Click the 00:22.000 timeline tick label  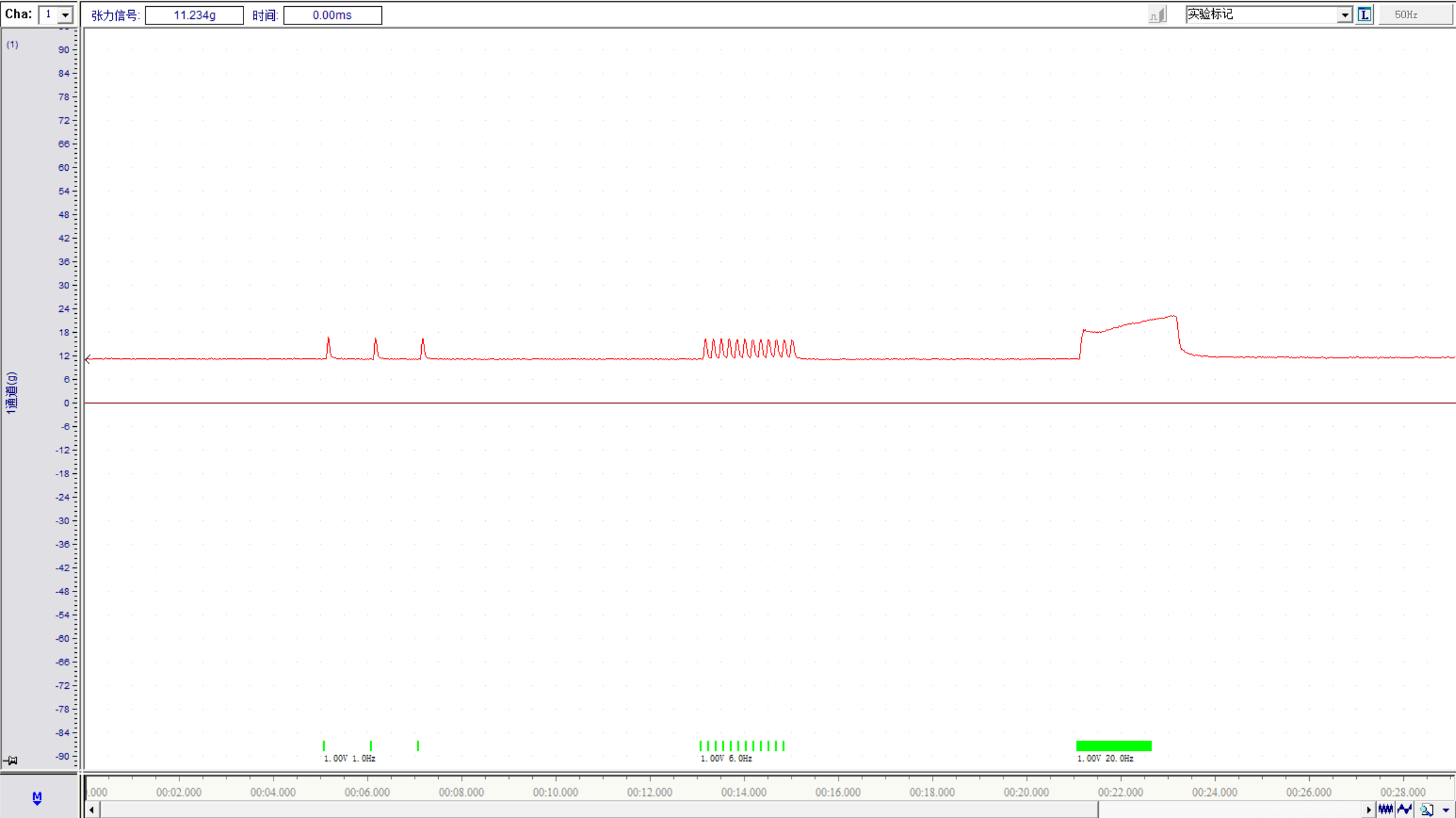click(1120, 792)
